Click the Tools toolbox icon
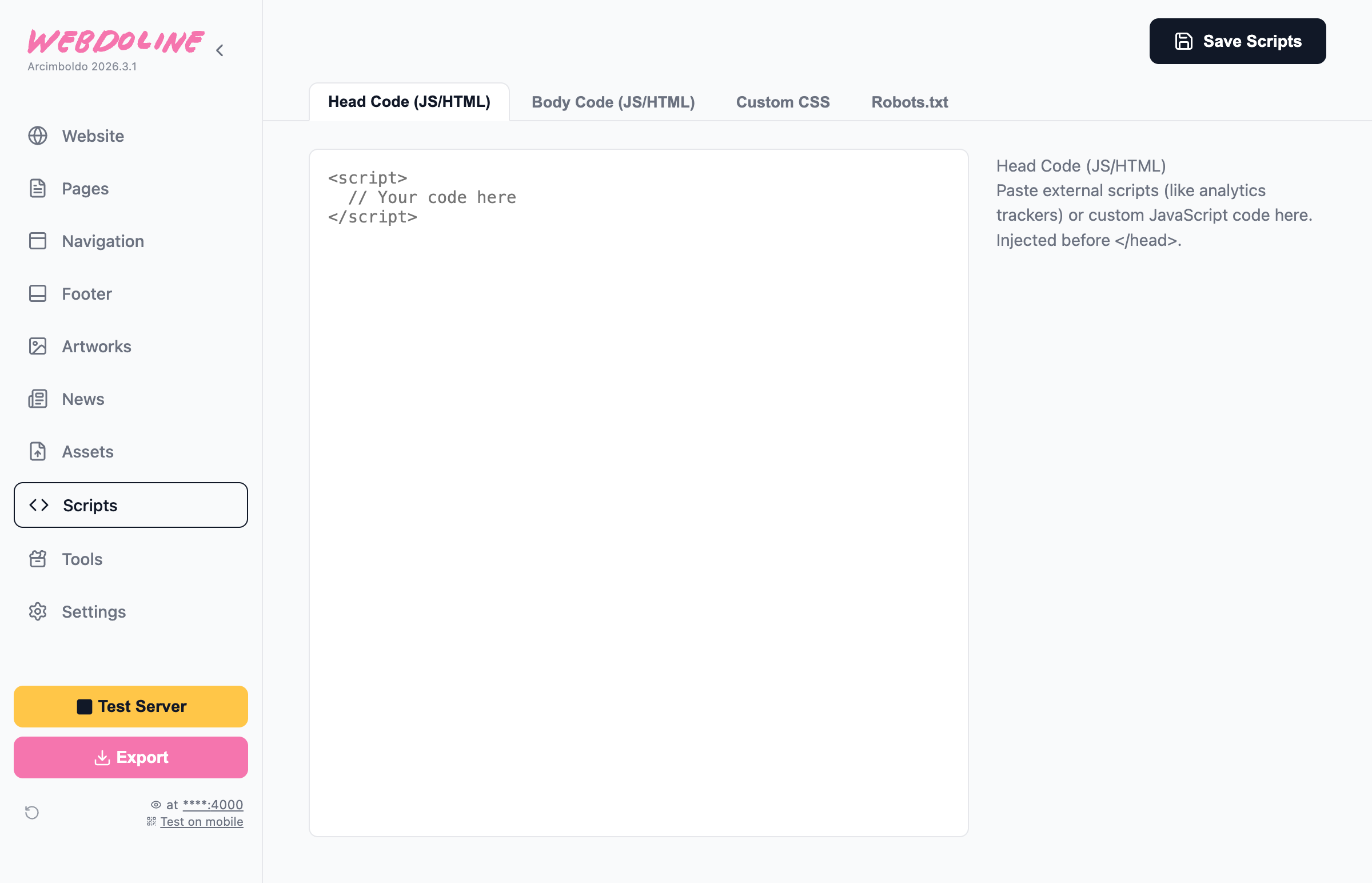This screenshot has height=883, width=1372. click(x=38, y=559)
